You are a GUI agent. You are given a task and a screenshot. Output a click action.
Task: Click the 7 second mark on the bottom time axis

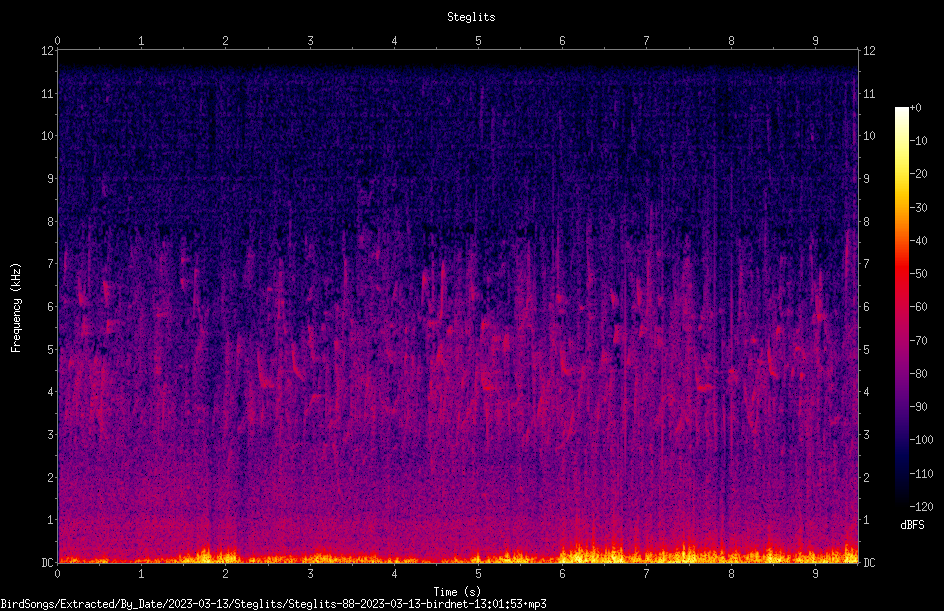pos(646,574)
